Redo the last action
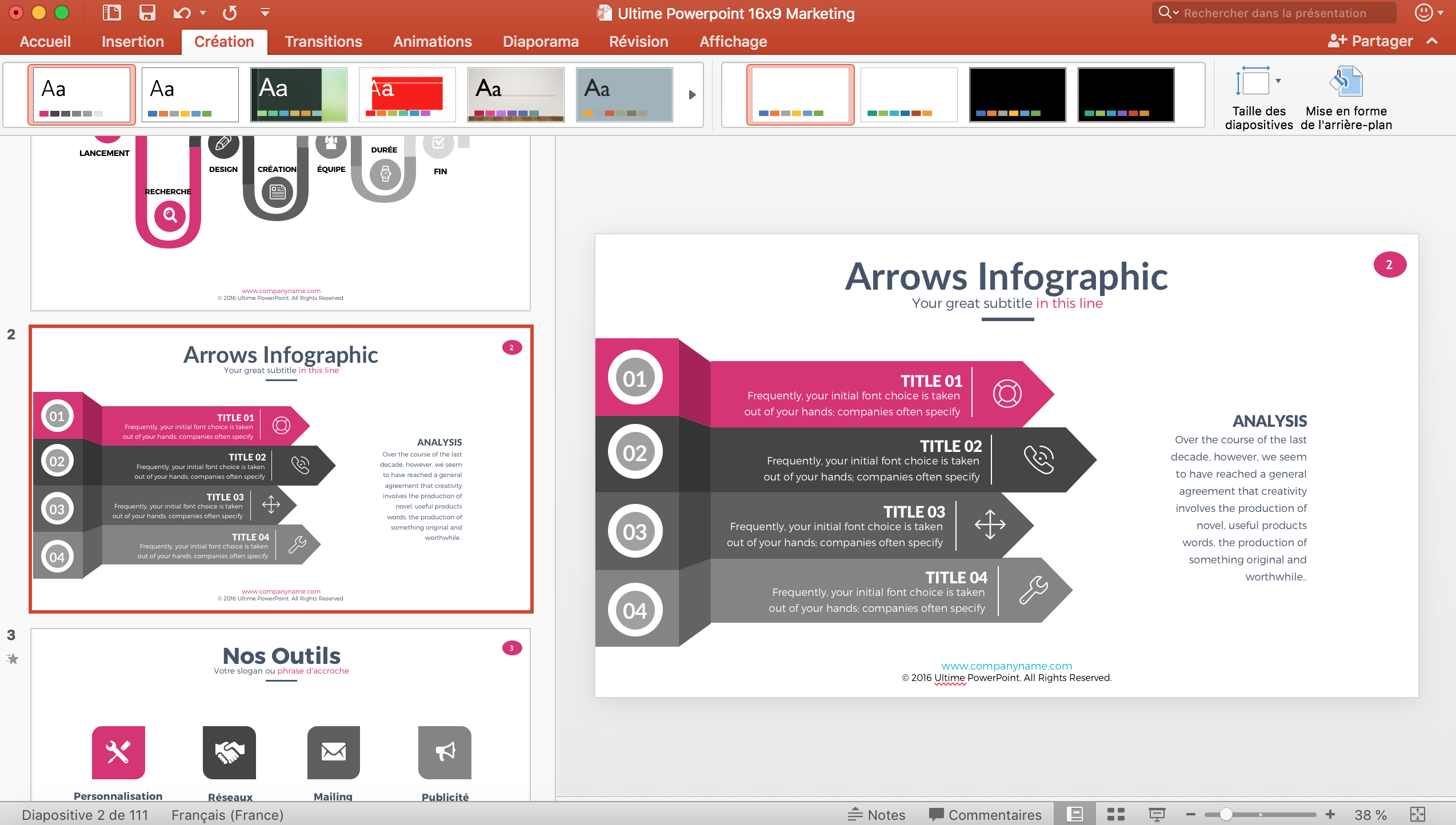Screen dimensions: 1456x825 230,13
